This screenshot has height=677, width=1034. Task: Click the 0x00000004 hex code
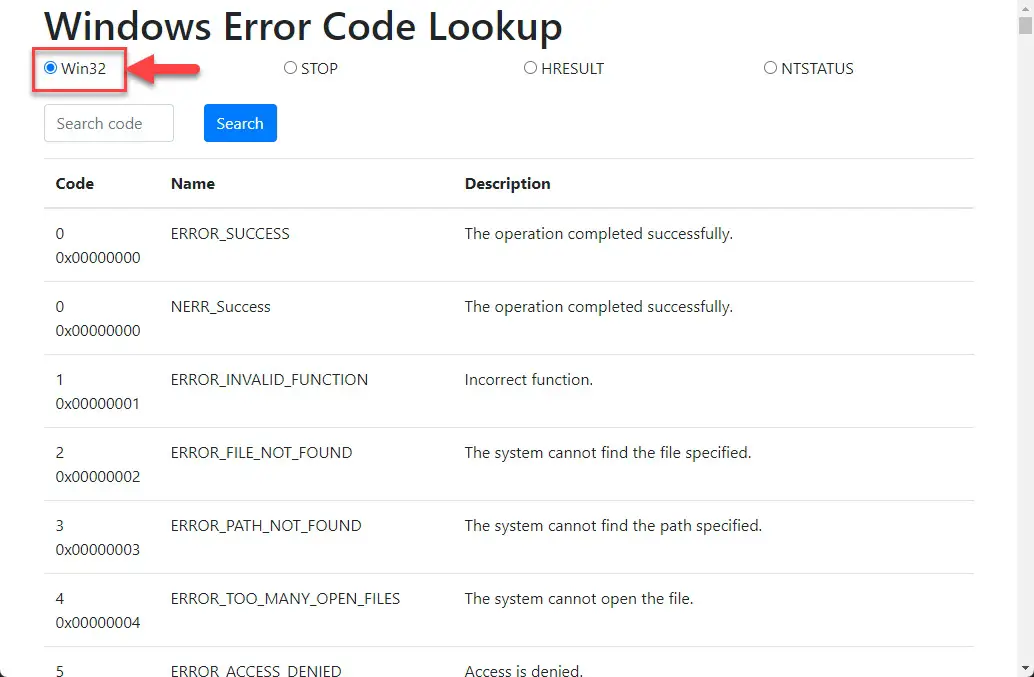pos(98,623)
